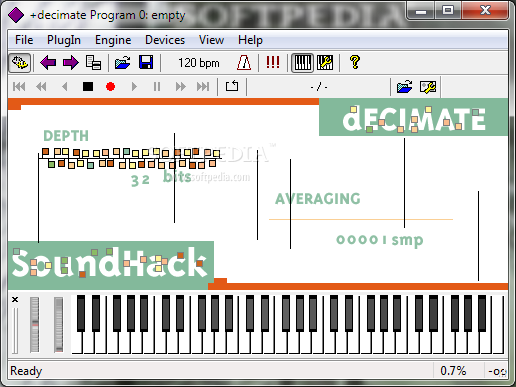The height and width of the screenshot is (387, 516).
Task: Step back with the single left arrow
Action: [x=65, y=87]
